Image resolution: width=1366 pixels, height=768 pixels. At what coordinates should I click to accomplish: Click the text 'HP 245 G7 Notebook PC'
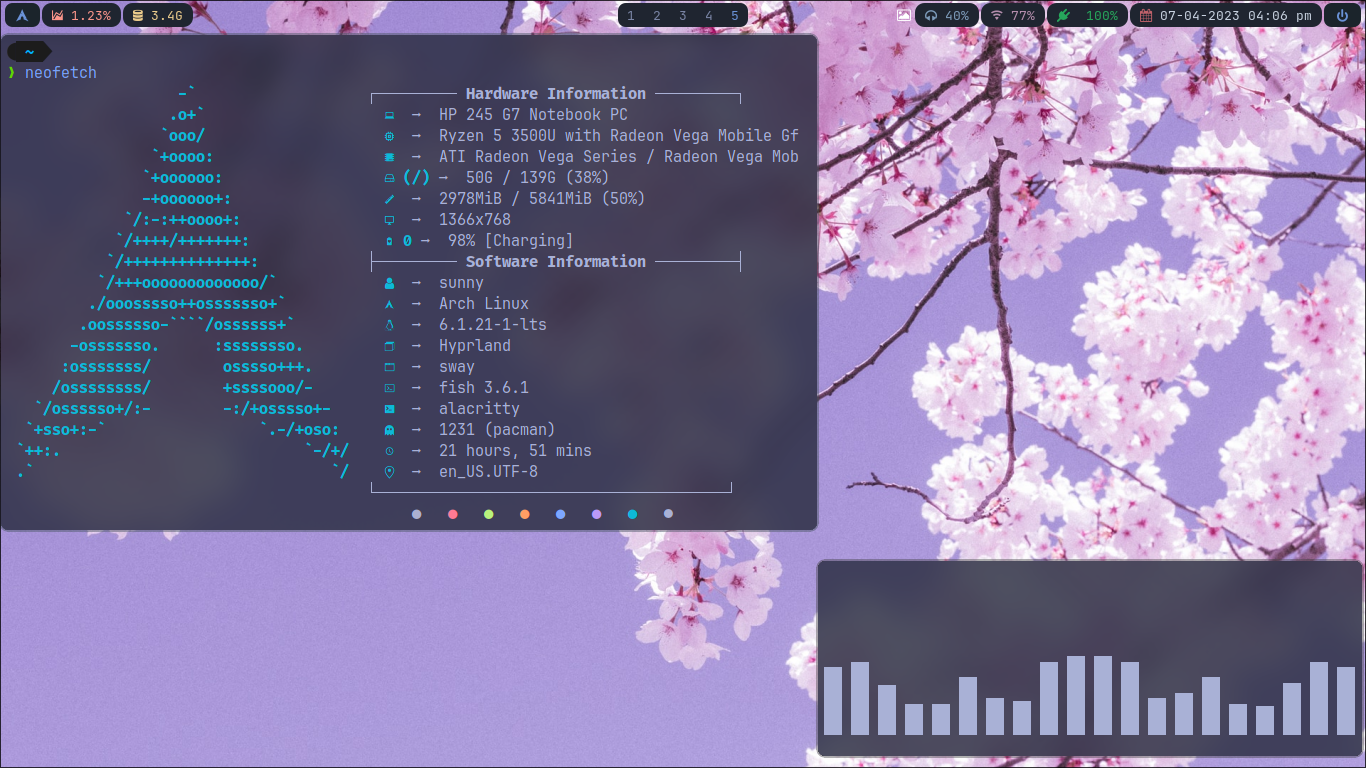point(533,115)
